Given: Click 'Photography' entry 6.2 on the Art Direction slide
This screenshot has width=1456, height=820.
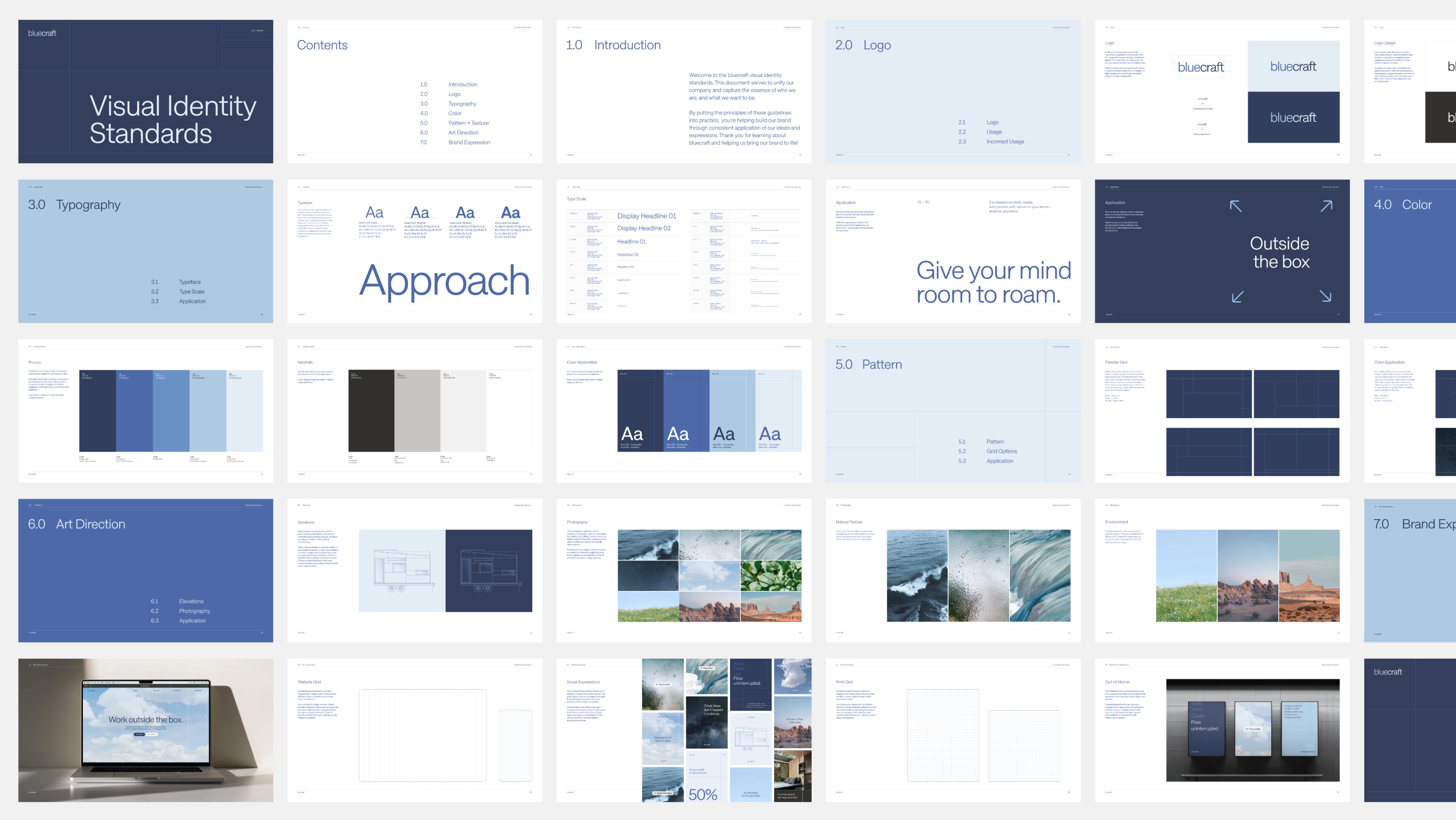Looking at the screenshot, I should click(194, 611).
